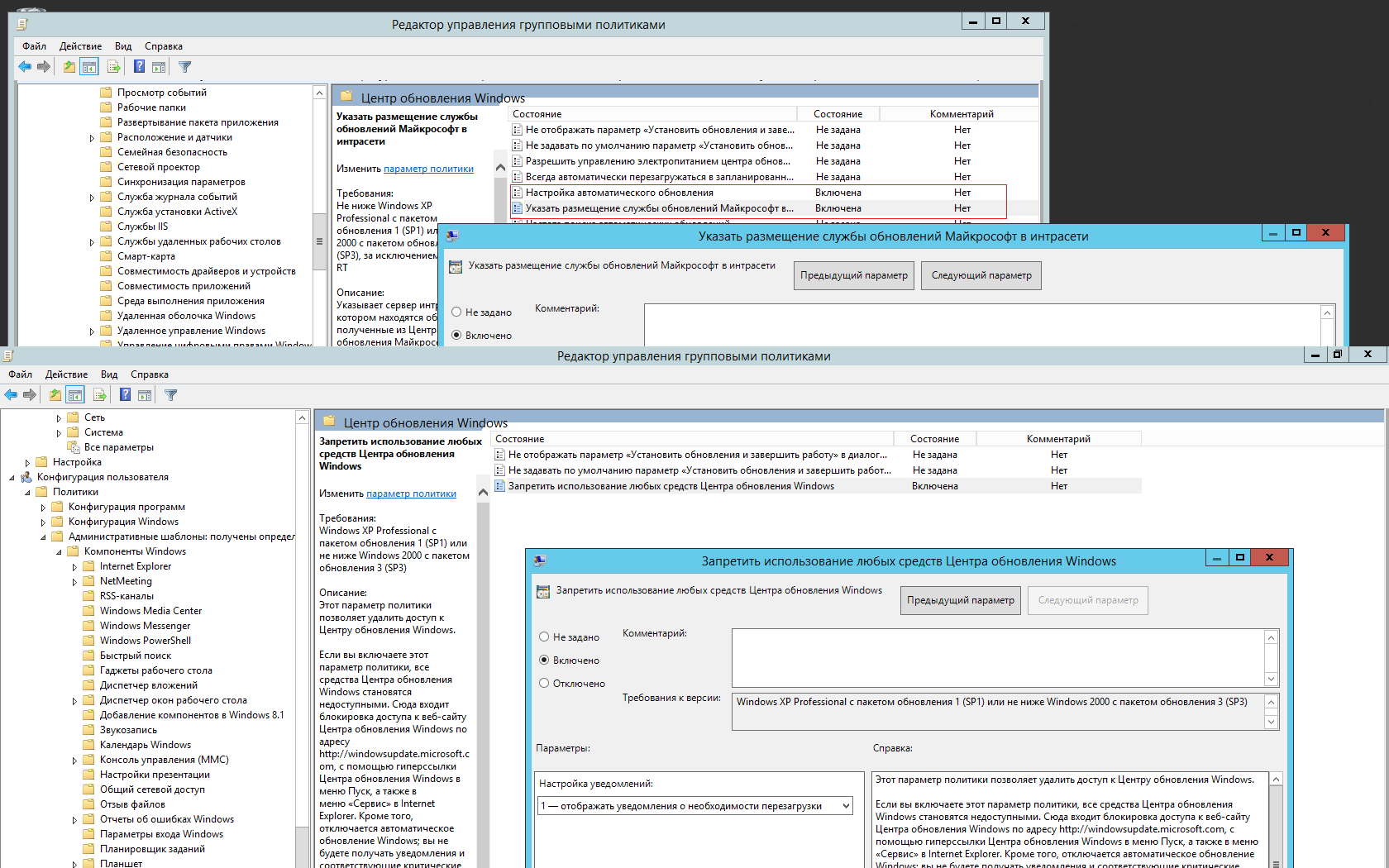1389x868 pixels.
Task: Select 'Отключено' in the lower policy dialog
Action: (544, 684)
